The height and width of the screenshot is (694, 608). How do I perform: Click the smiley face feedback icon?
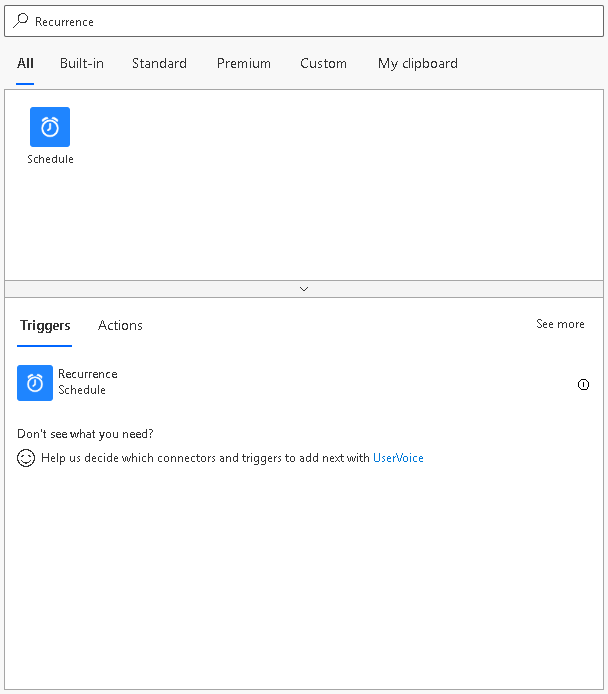click(26, 458)
